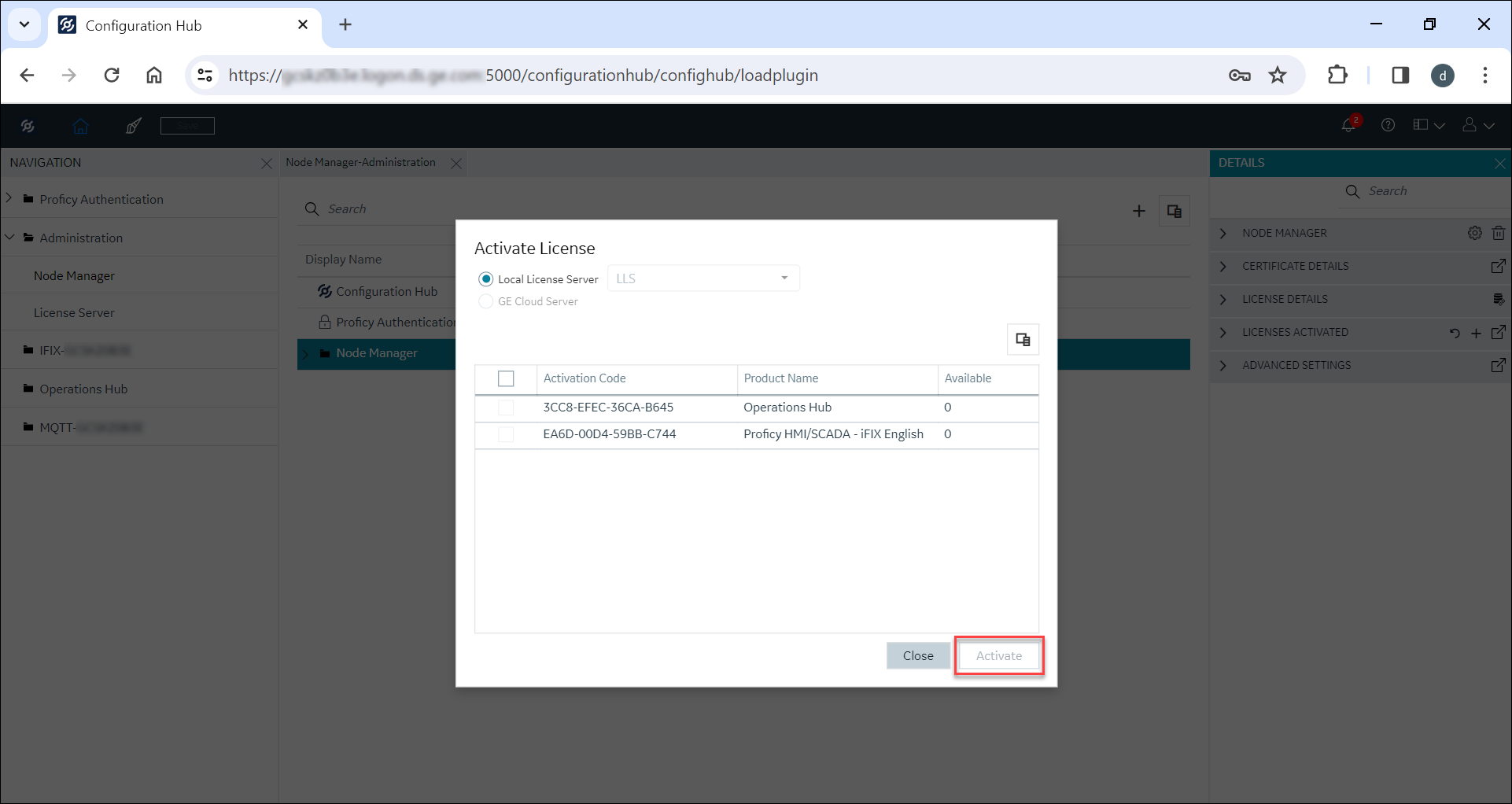Image resolution: width=1512 pixels, height=804 pixels.
Task: Open the help question mark icon
Action: 1388,125
